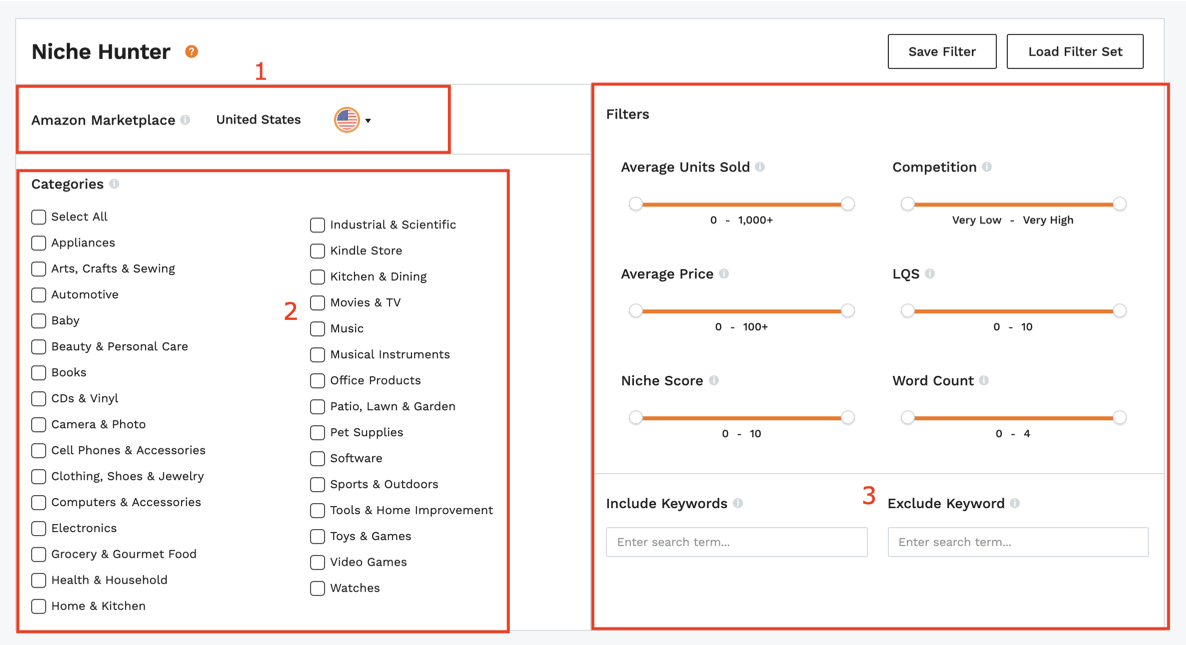Tick Computers & Accessories checkbox

point(39,502)
